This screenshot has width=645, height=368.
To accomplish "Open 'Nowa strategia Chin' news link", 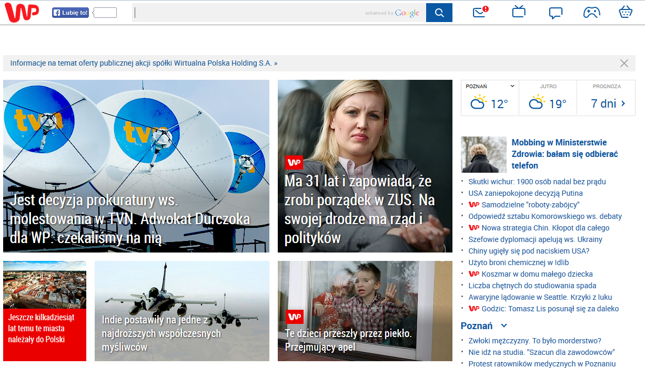I will [x=545, y=227].
